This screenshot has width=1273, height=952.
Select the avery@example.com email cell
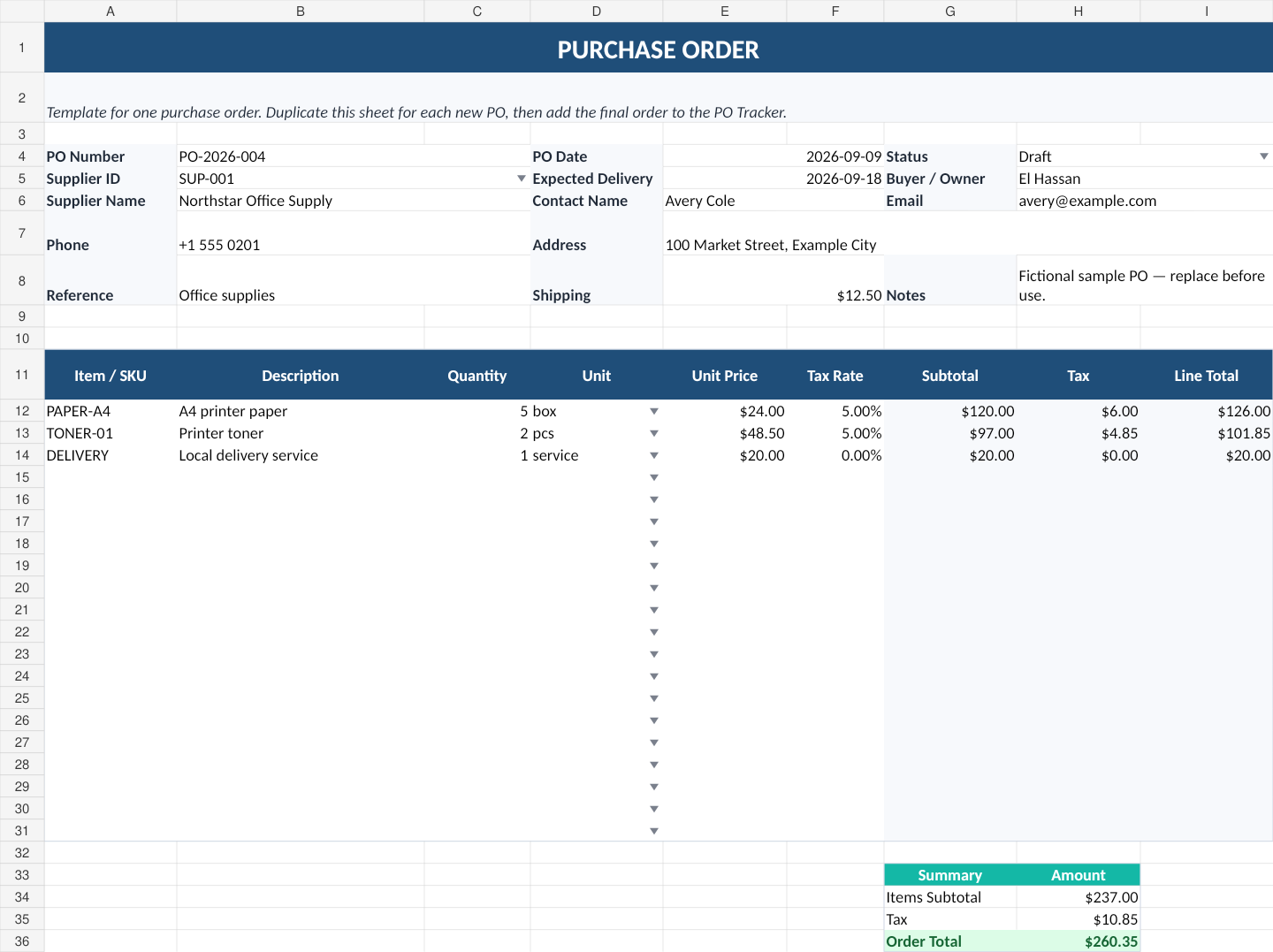(1145, 201)
